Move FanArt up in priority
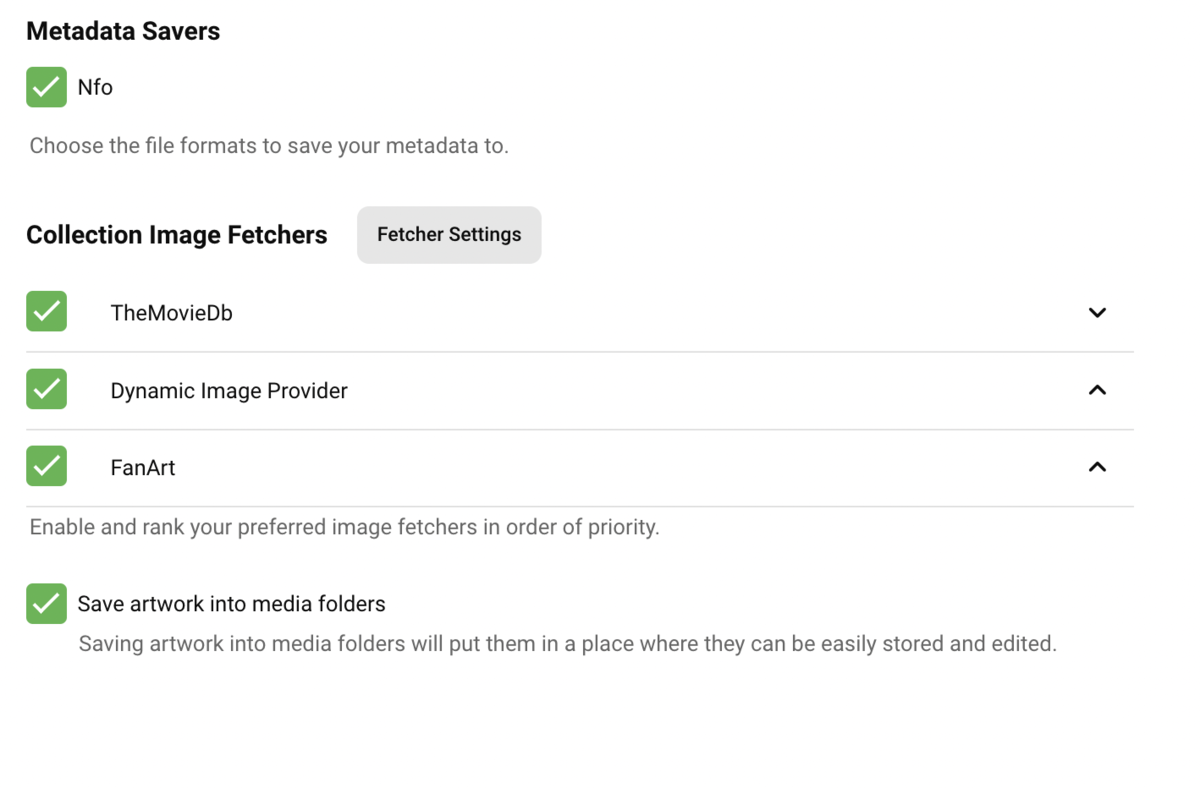1200x788 pixels. [1097, 467]
